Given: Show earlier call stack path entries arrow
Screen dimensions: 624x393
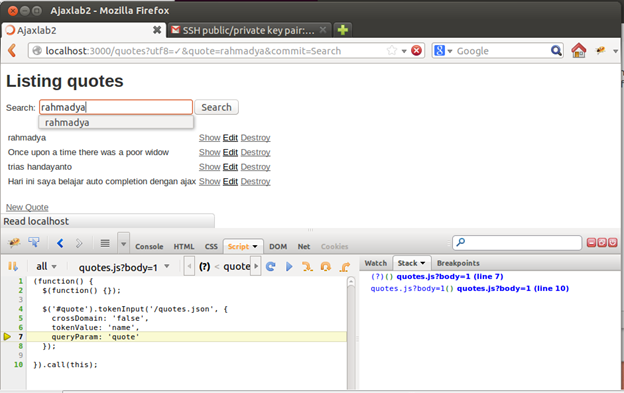Looking at the screenshot, I should (x=190, y=267).
